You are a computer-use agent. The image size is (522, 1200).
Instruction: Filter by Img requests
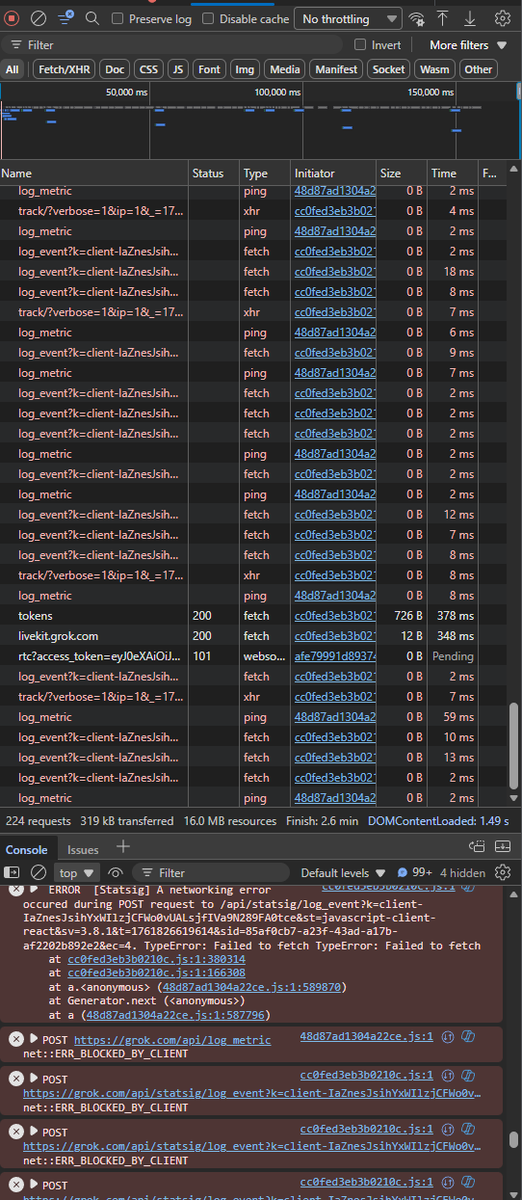pyautogui.click(x=245, y=69)
